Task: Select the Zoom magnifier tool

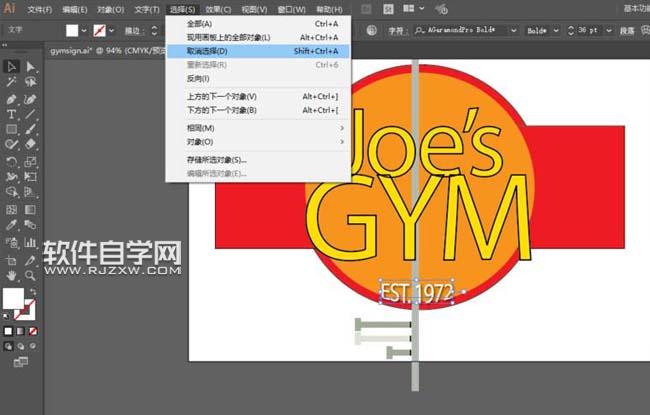Action: coord(30,275)
